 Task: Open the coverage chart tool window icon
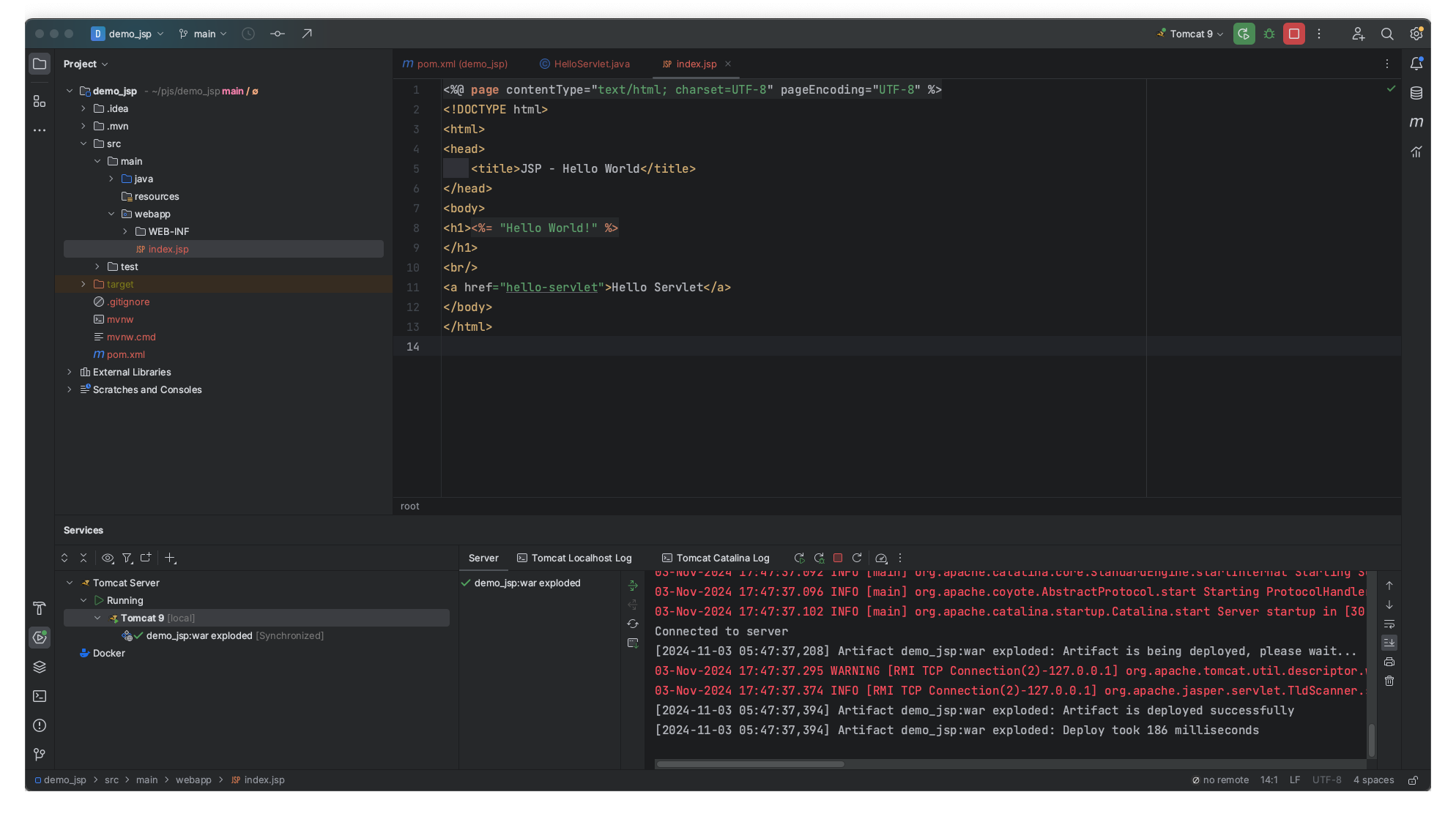point(1416,152)
